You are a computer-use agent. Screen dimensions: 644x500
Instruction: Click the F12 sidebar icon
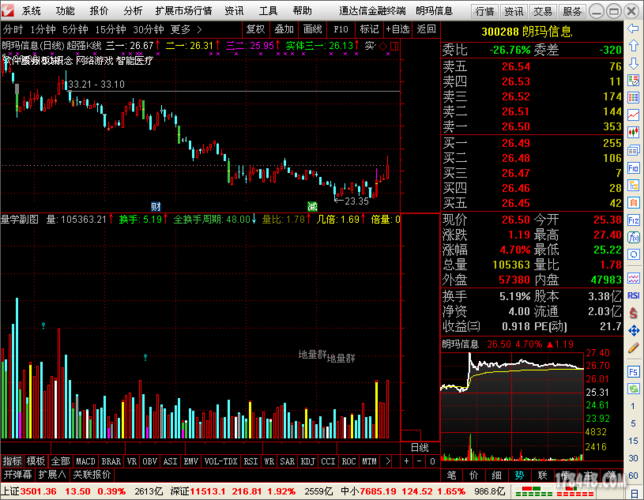pyautogui.click(x=633, y=220)
